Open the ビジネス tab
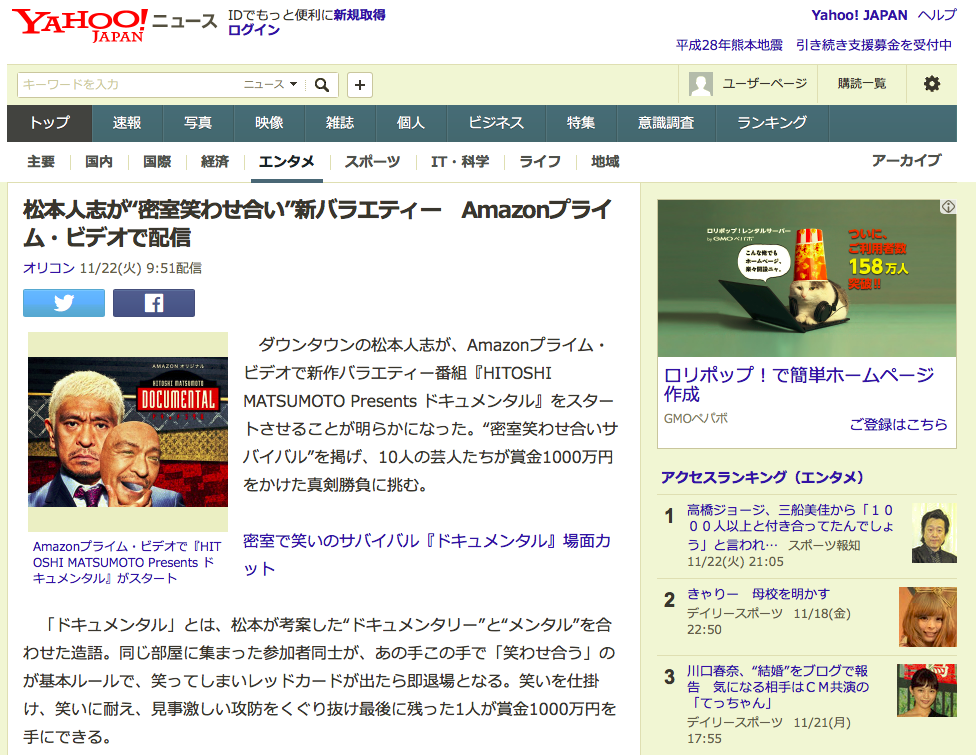 pyautogui.click(x=496, y=123)
